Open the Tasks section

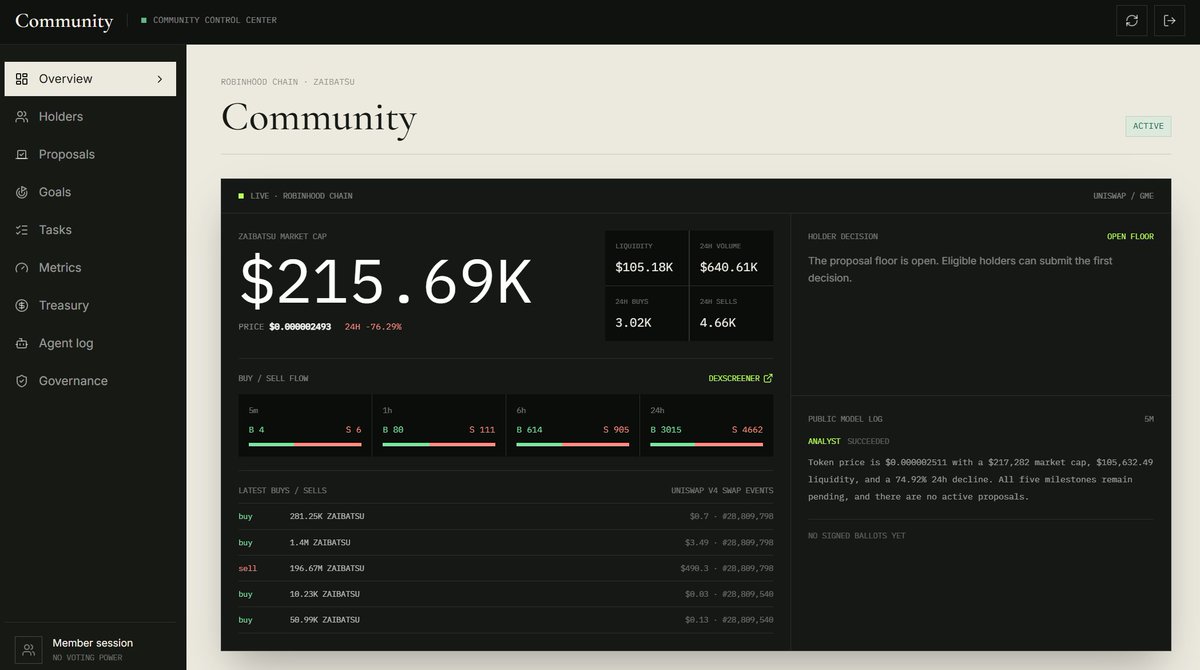[x=90, y=230]
